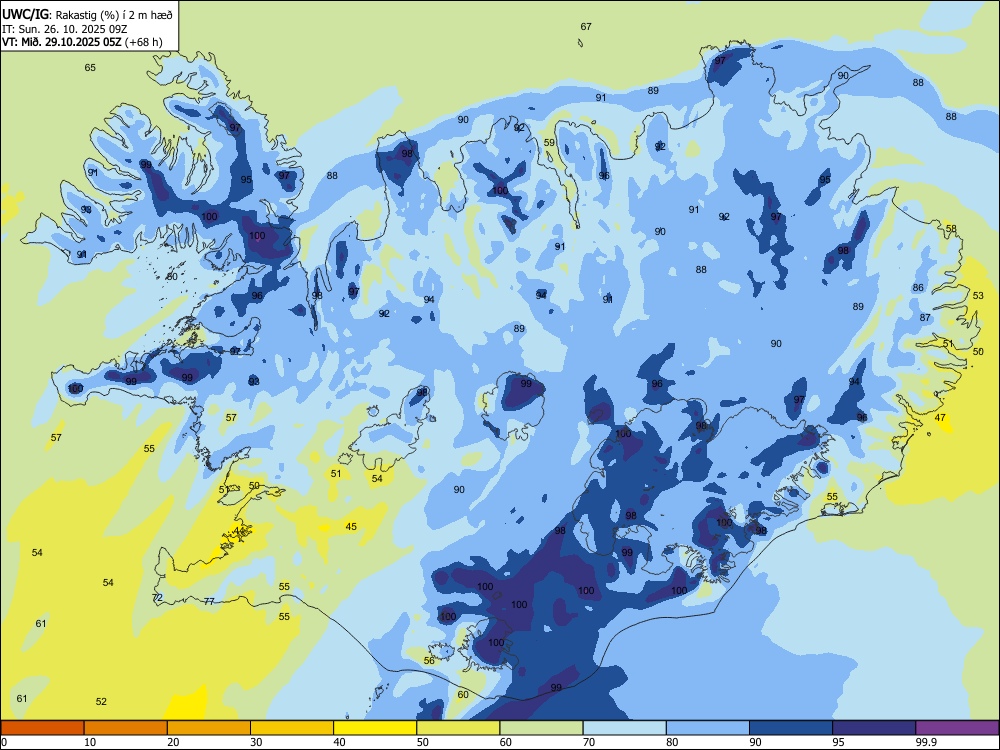
Task: Click the humidity value 67 over the northern sea
Action: click(x=586, y=27)
